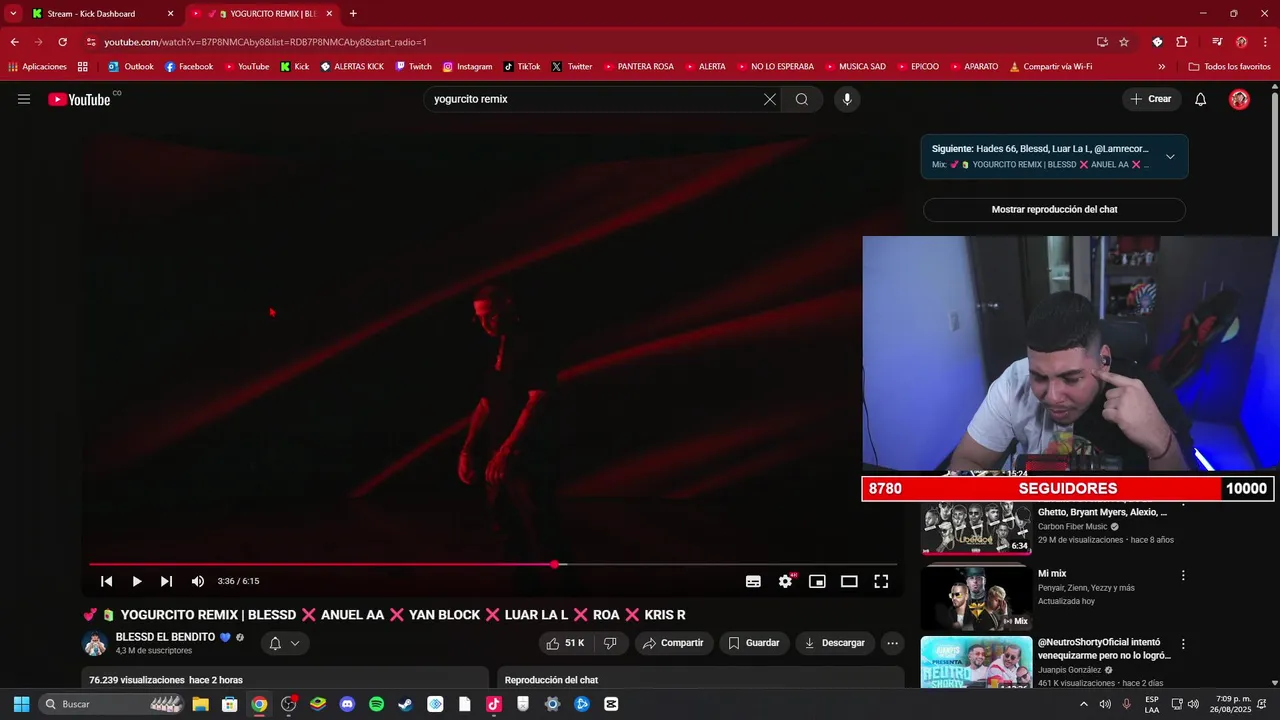This screenshot has width=1280, height=720.
Task: Click Mostrar reproducción del chat
Action: point(1054,210)
